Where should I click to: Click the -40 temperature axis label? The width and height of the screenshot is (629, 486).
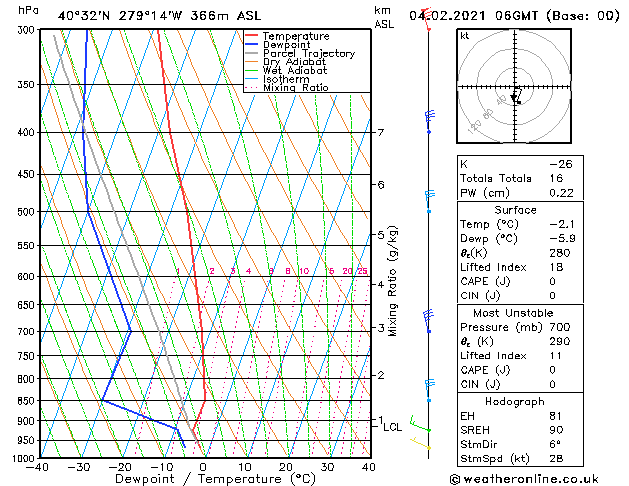[x=37, y=467]
